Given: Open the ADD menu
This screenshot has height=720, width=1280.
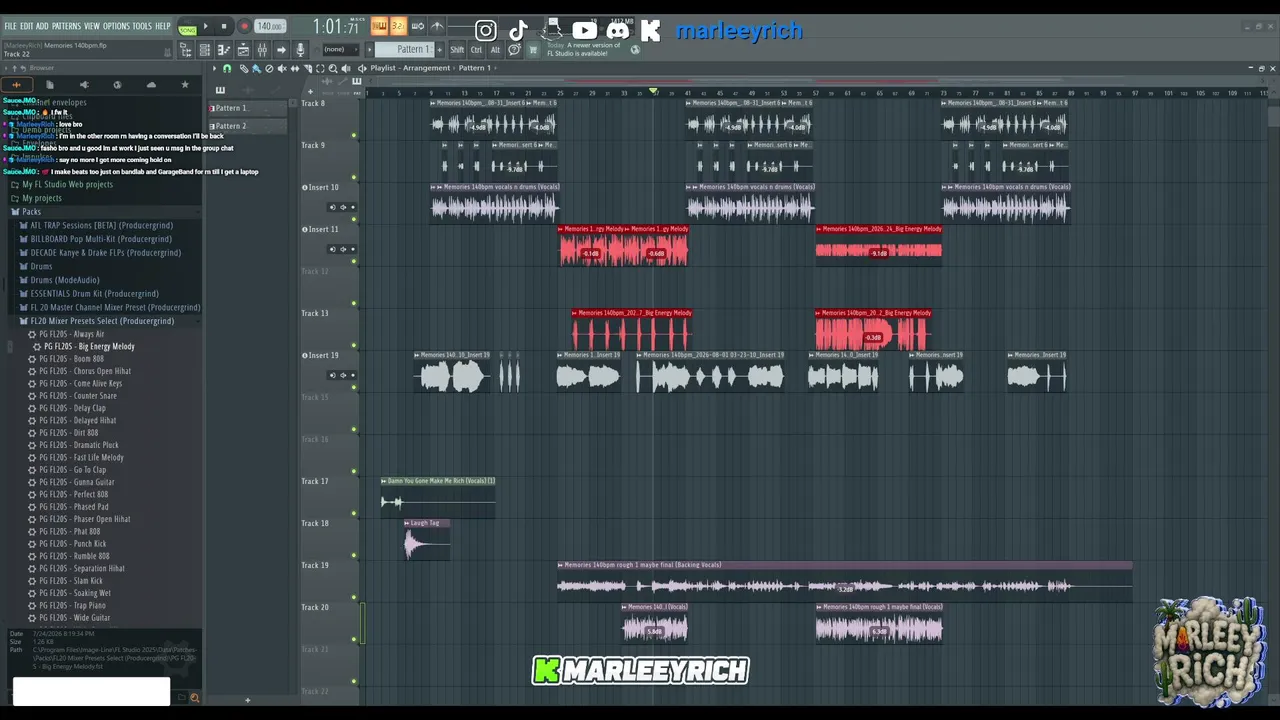Looking at the screenshot, I should click(42, 26).
